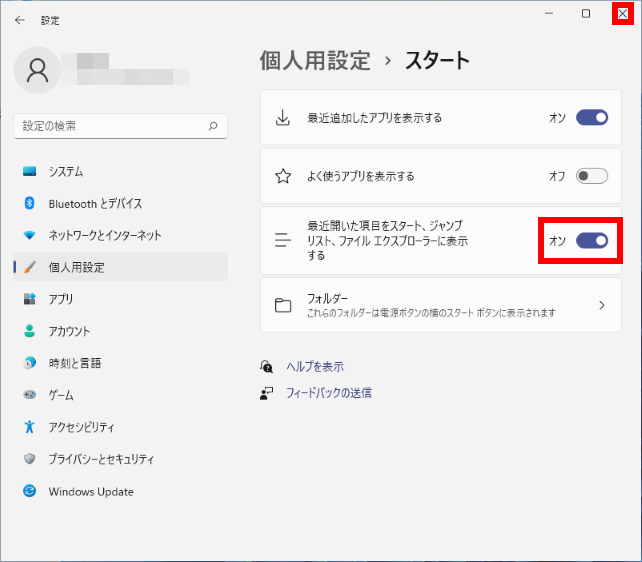This screenshot has width=642, height=562.
Task: Click the Windows Update sync icon
Action: click(x=29, y=491)
